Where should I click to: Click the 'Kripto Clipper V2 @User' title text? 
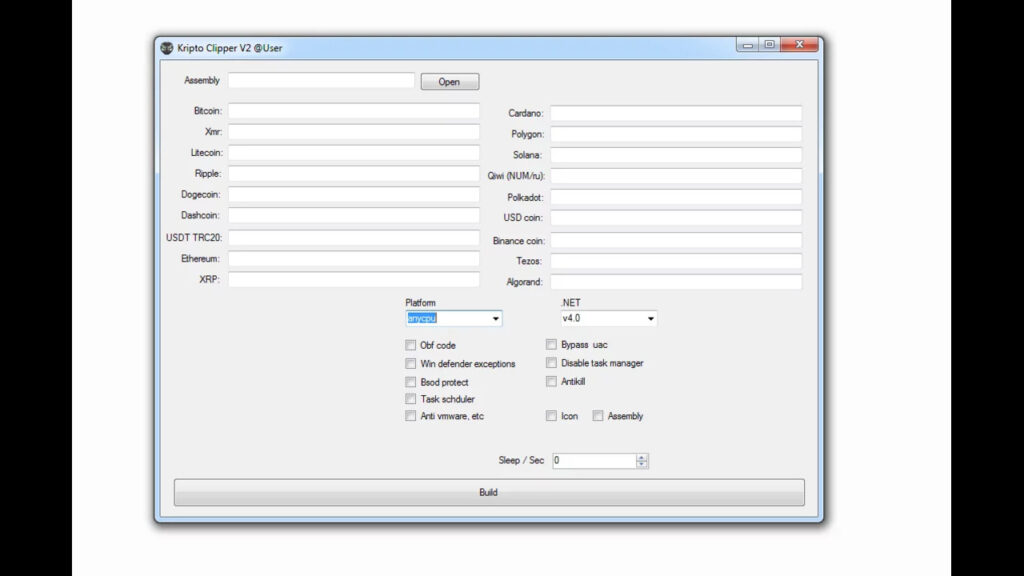coord(230,48)
